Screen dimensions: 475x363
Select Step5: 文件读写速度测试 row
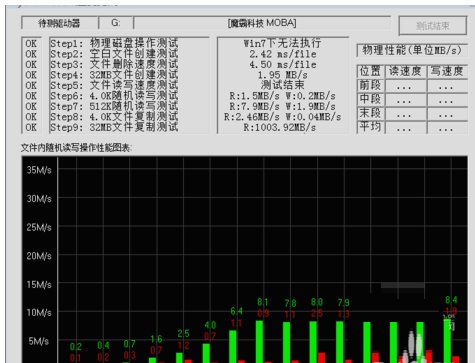pos(114,85)
